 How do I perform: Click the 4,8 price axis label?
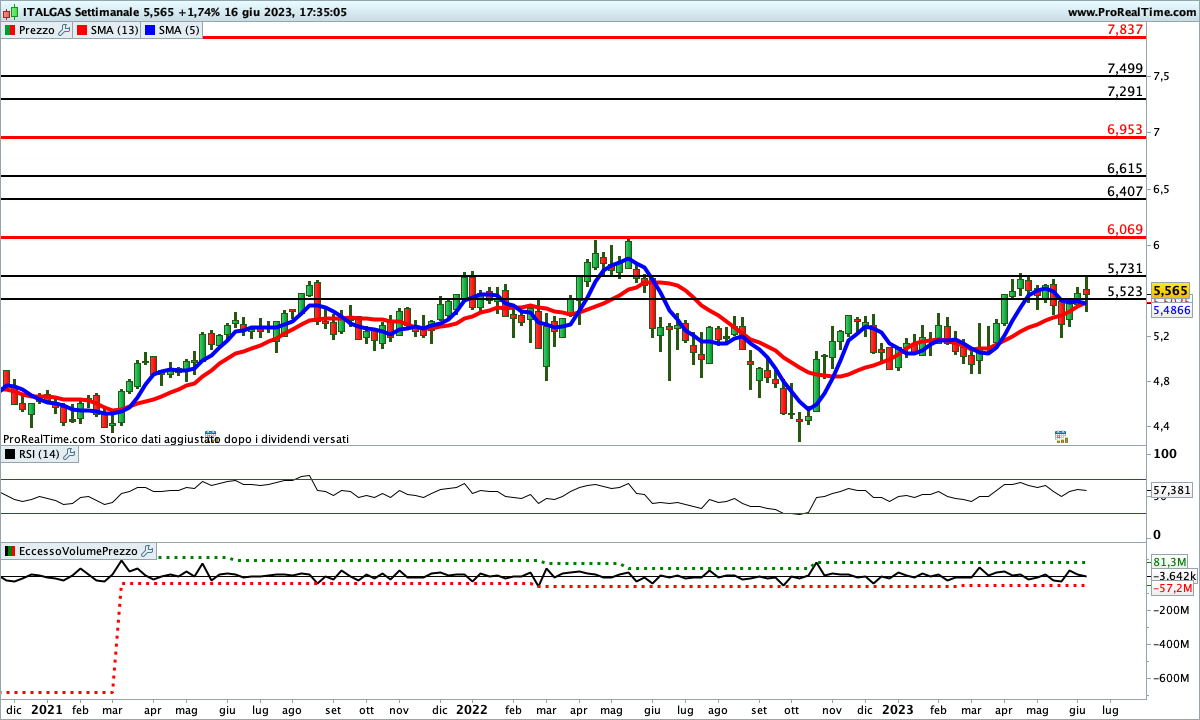tap(1161, 382)
